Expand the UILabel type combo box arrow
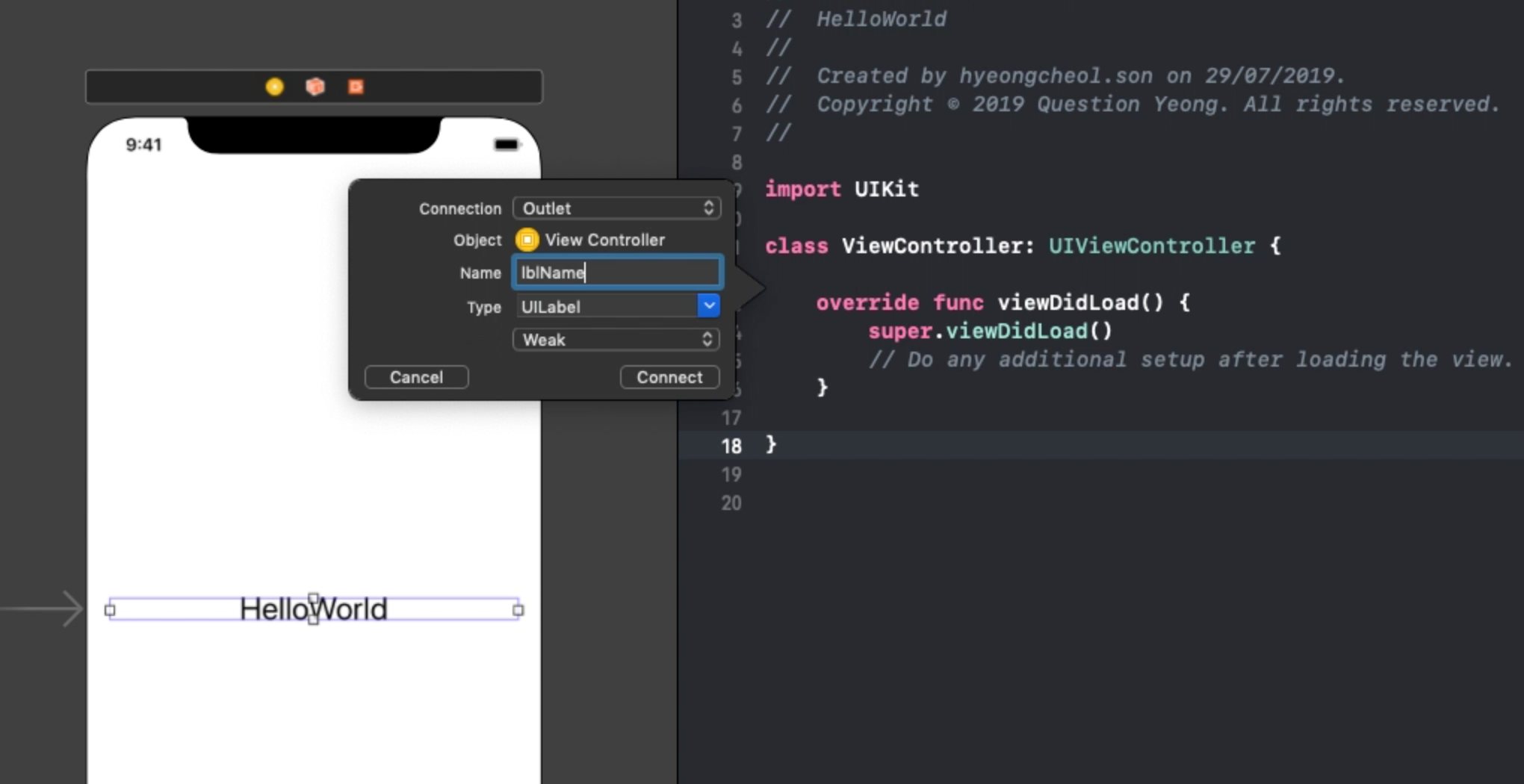Viewport: 1524px width, 784px height. click(708, 305)
